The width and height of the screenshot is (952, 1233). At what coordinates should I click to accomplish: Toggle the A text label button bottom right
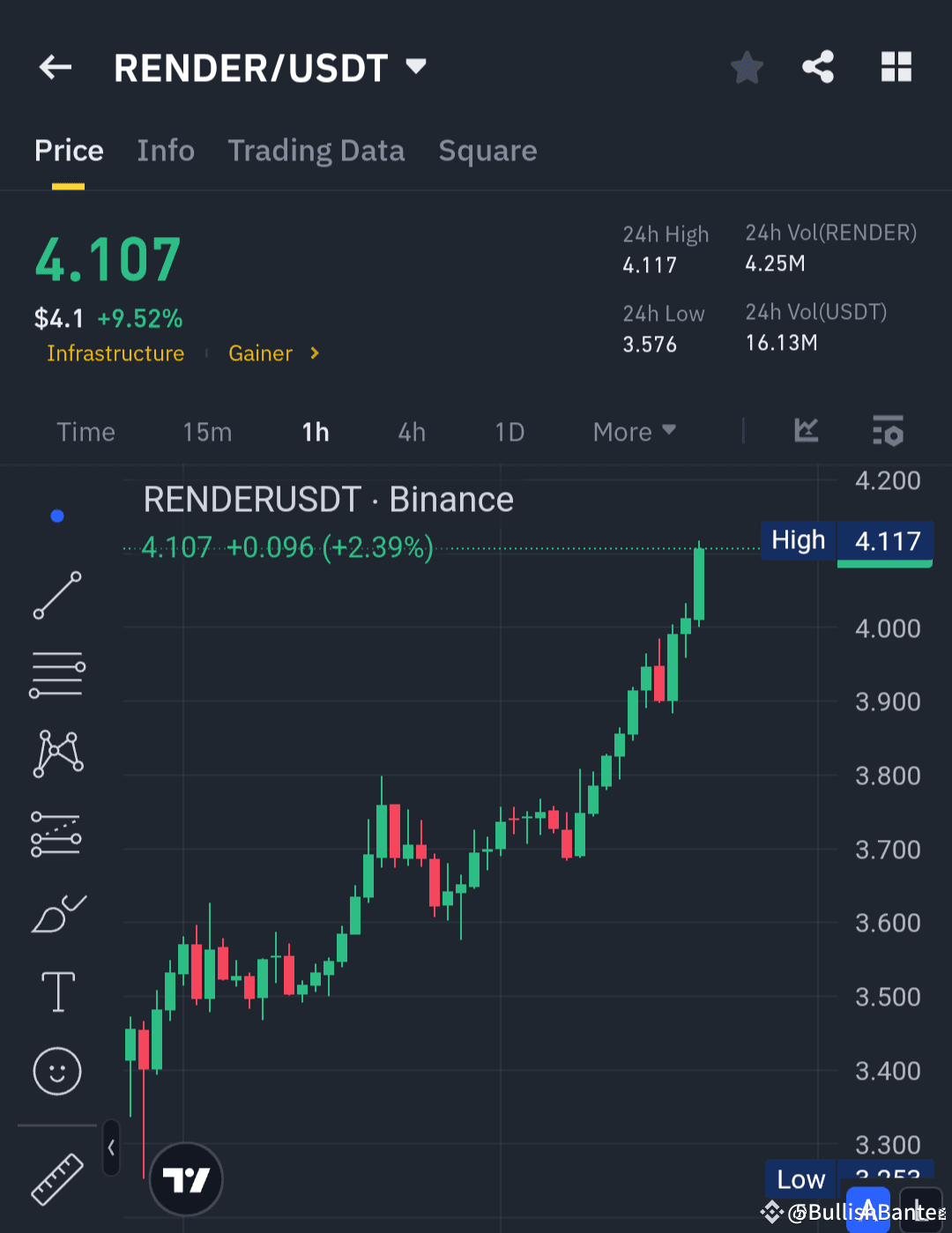866,1207
